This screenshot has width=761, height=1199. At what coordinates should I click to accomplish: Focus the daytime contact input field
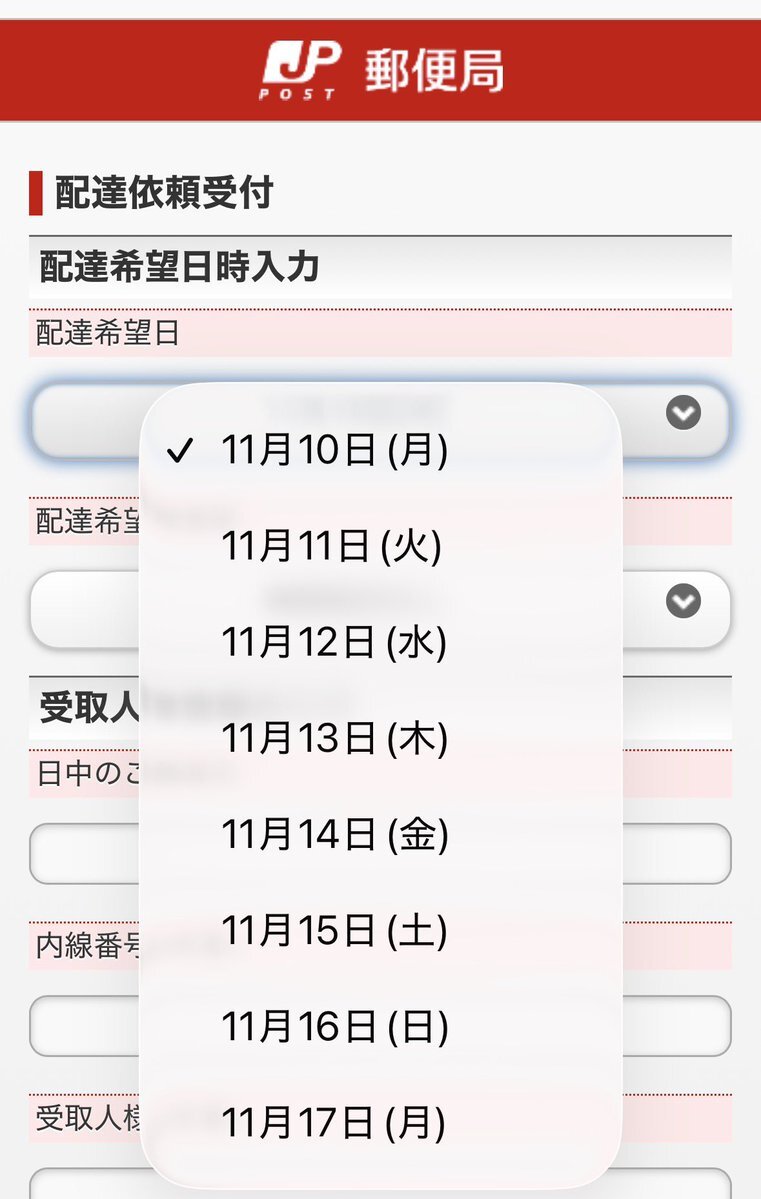680,853
